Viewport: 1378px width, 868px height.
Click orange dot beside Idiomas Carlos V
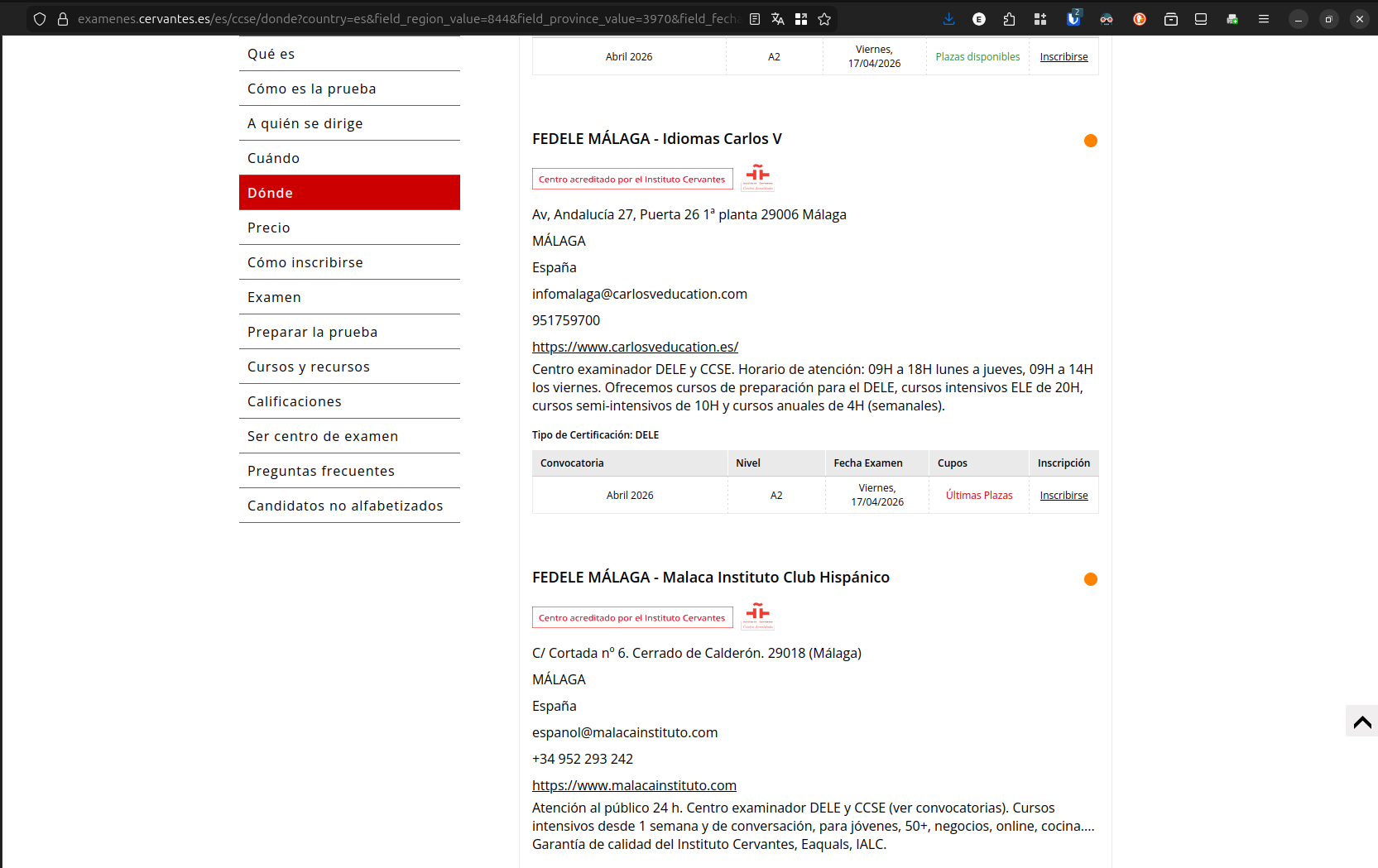1091,141
